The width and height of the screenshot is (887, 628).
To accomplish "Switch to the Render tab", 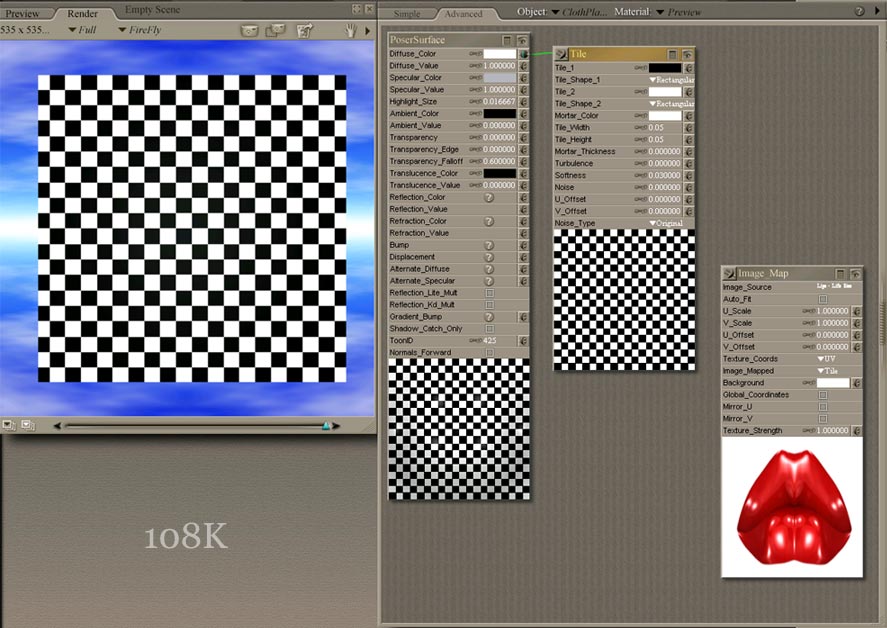I will [x=83, y=13].
